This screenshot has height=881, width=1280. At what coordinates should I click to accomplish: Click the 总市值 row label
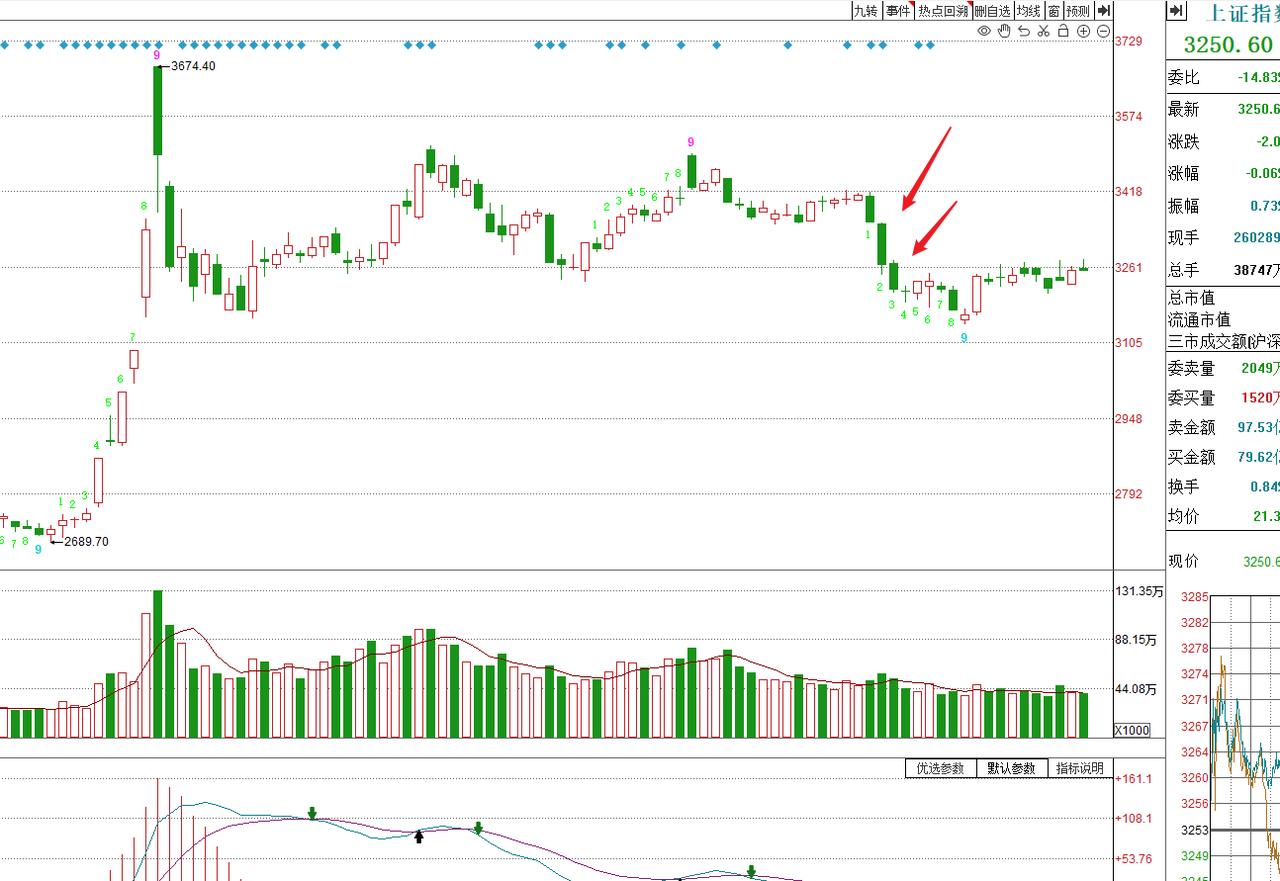coord(1192,298)
